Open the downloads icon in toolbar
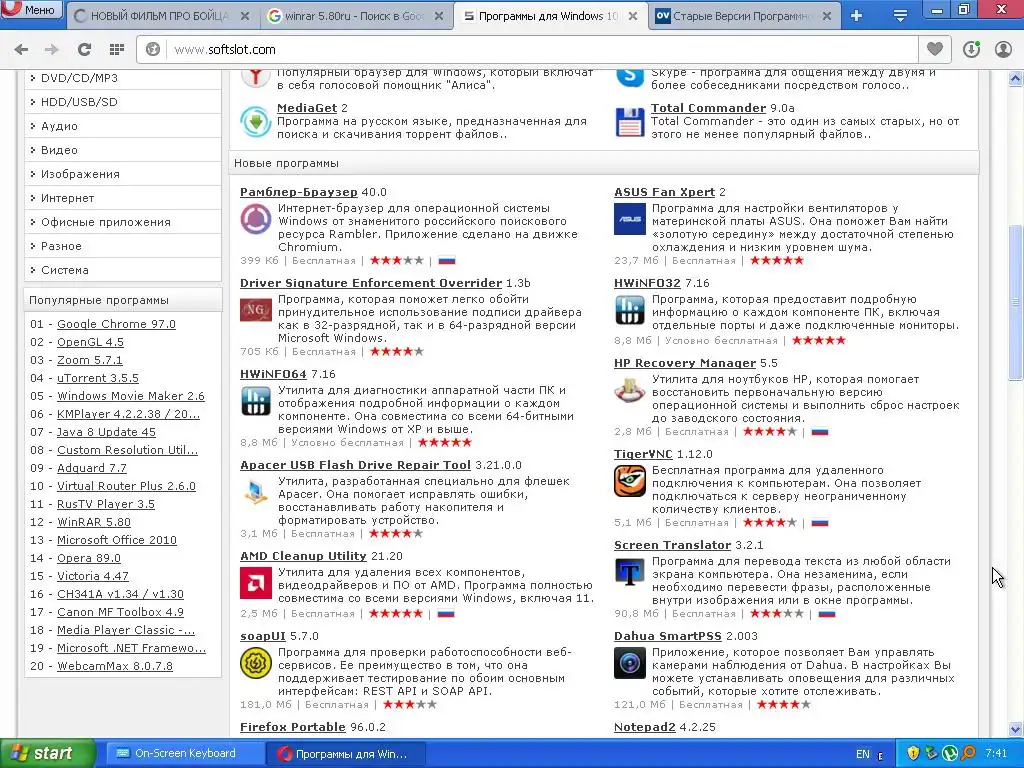1024x768 pixels. click(971, 49)
